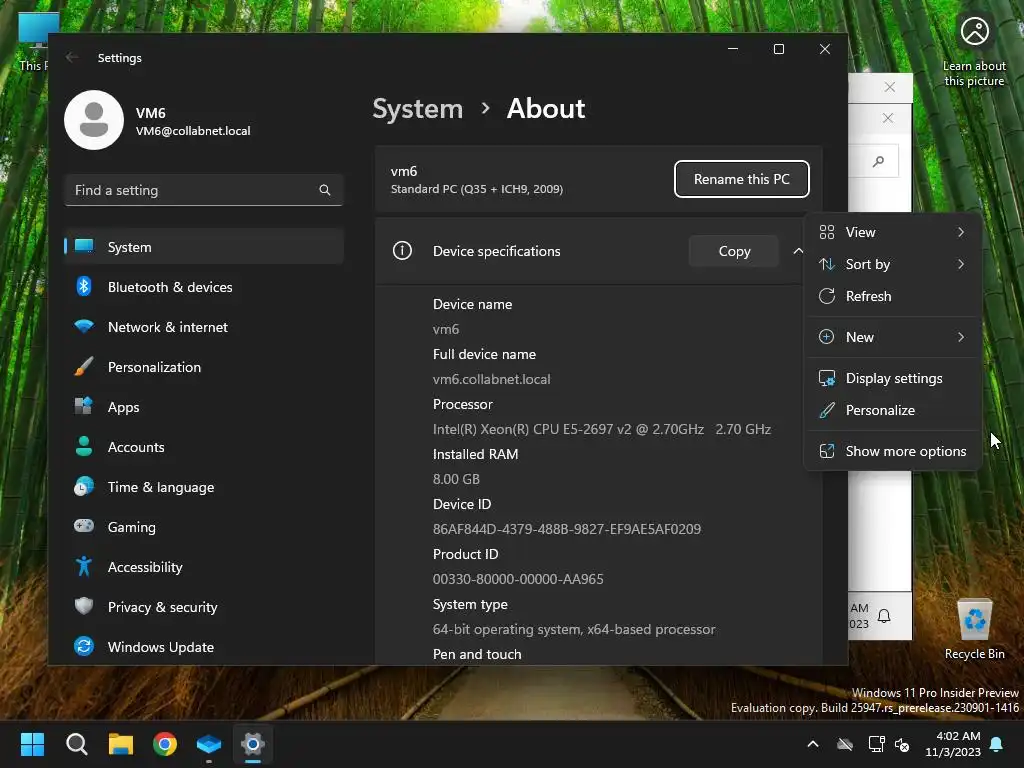This screenshot has width=1024, height=768.
Task: Open taskbar Search
Action: pyautogui.click(x=76, y=744)
